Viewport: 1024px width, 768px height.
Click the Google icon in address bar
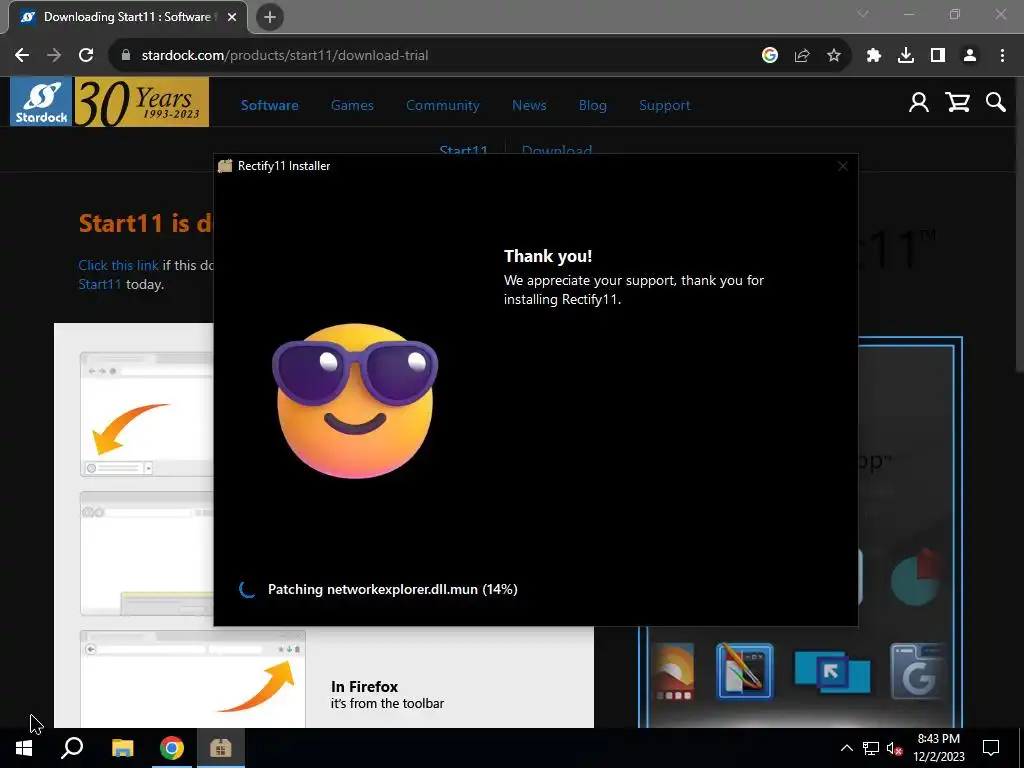coord(770,56)
